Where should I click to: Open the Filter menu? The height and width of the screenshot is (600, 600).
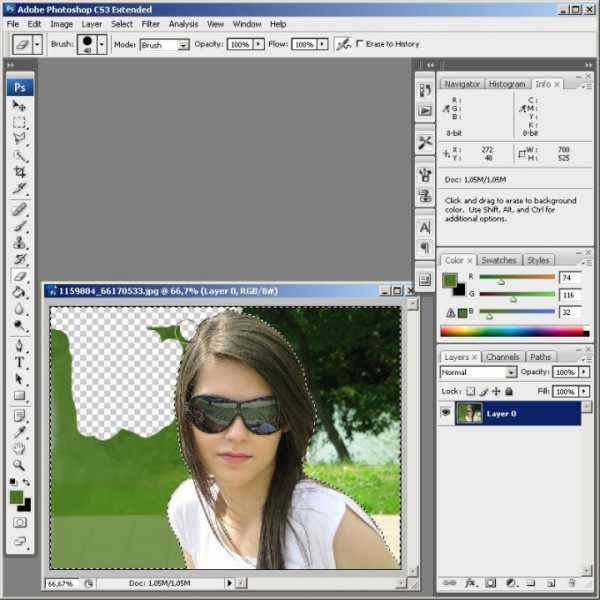pos(150,24)
